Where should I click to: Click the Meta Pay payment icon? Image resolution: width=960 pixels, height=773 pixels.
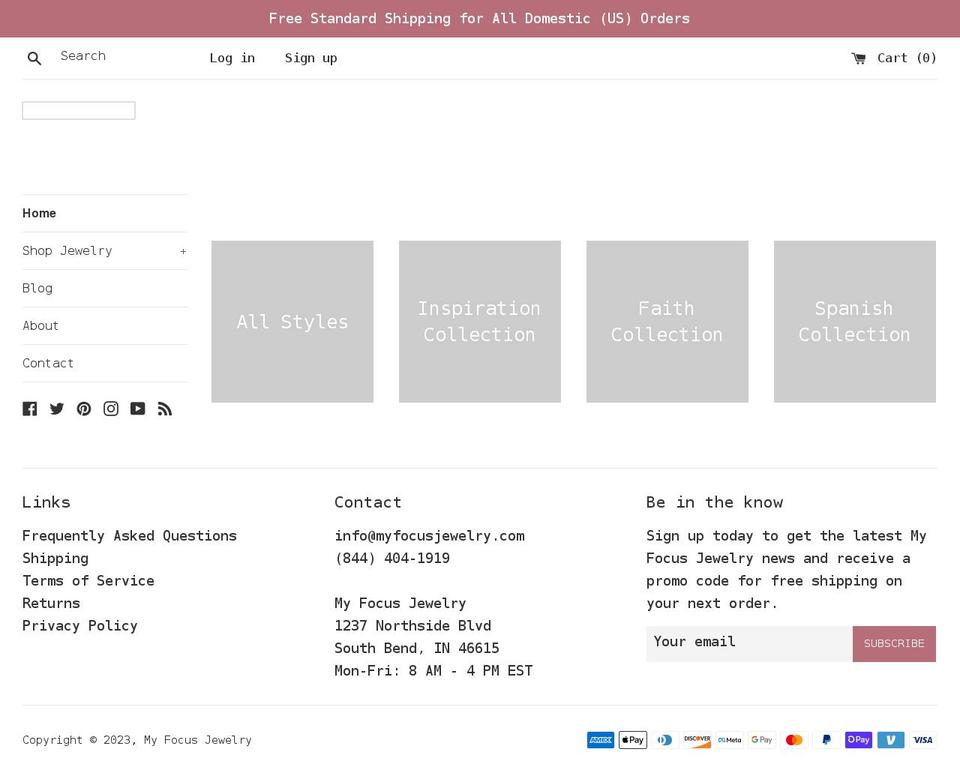(730, 740)
